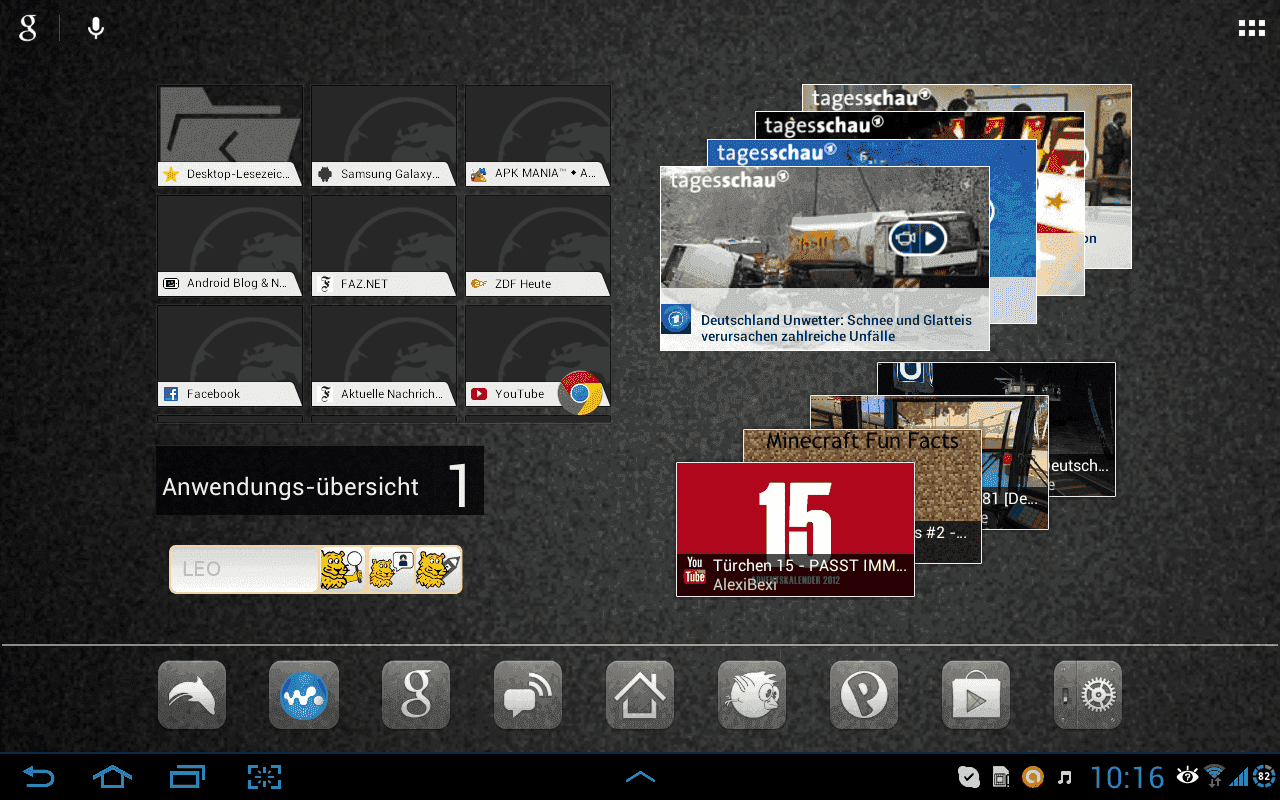This screenshot has width=1280, height=800.
Task: Open the Samsung Galaxy bookmark tile
Action: click(384, 136)
